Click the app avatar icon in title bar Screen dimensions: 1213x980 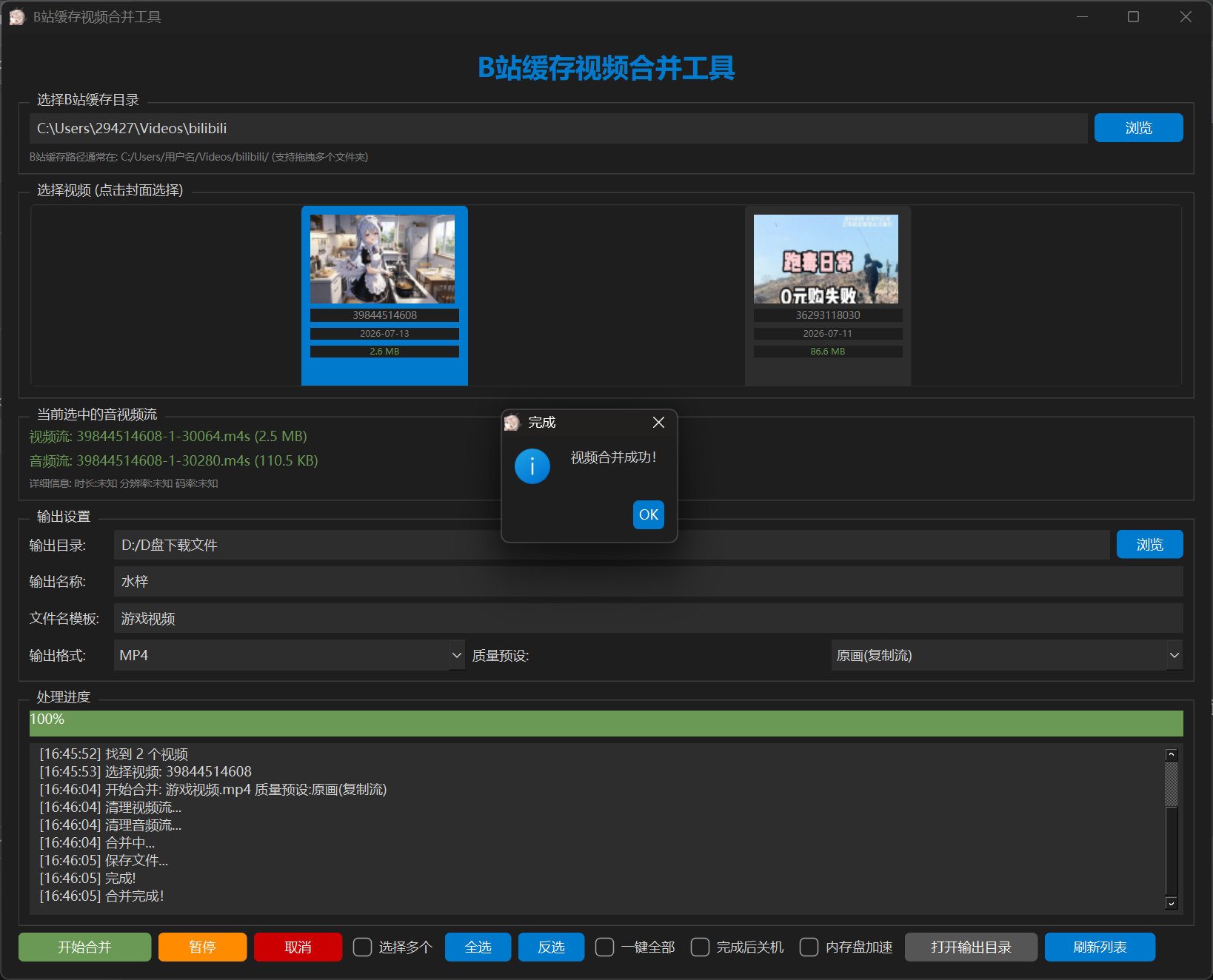point(17,17)
